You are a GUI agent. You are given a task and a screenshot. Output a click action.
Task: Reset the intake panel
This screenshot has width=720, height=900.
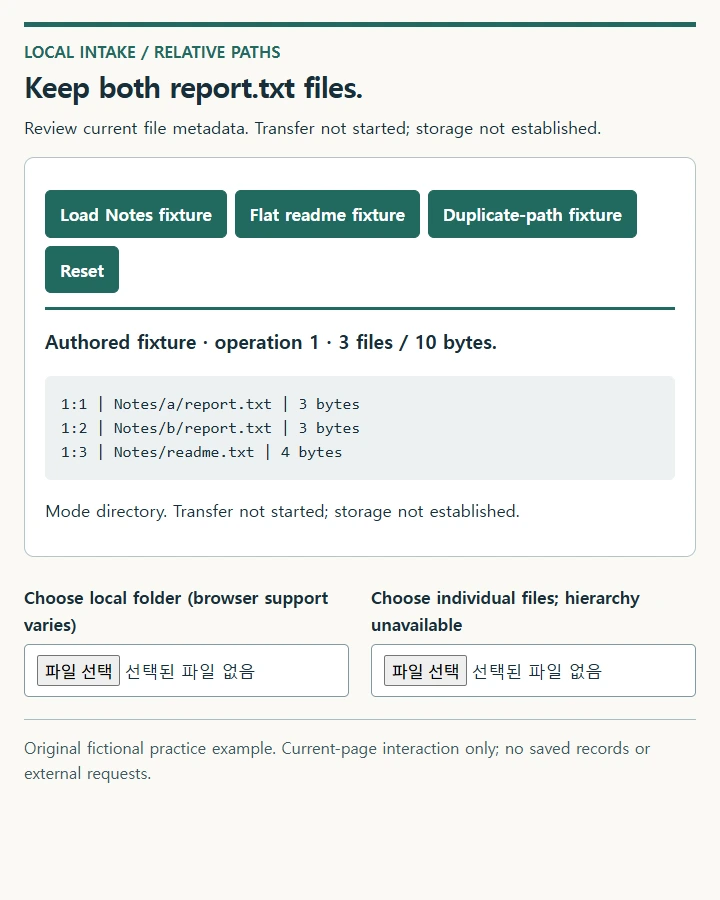pos(82,270)
